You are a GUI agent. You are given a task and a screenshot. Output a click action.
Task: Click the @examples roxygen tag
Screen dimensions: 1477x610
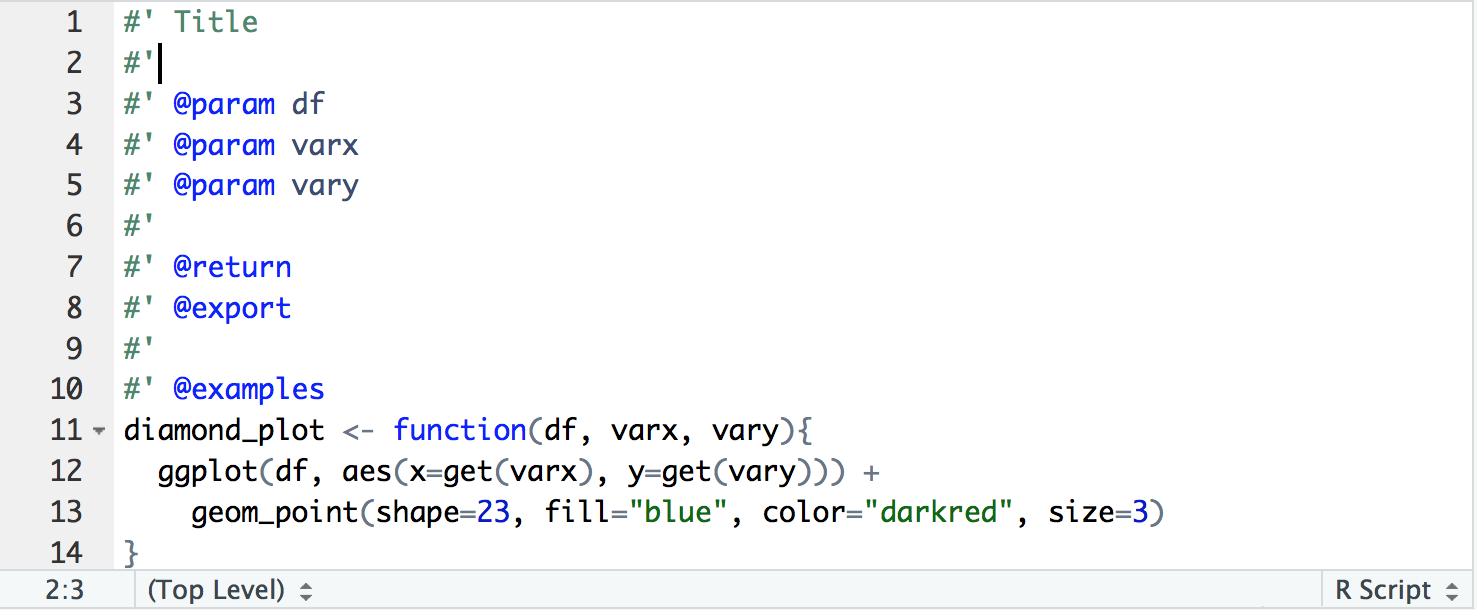click(x=249, y=389)
